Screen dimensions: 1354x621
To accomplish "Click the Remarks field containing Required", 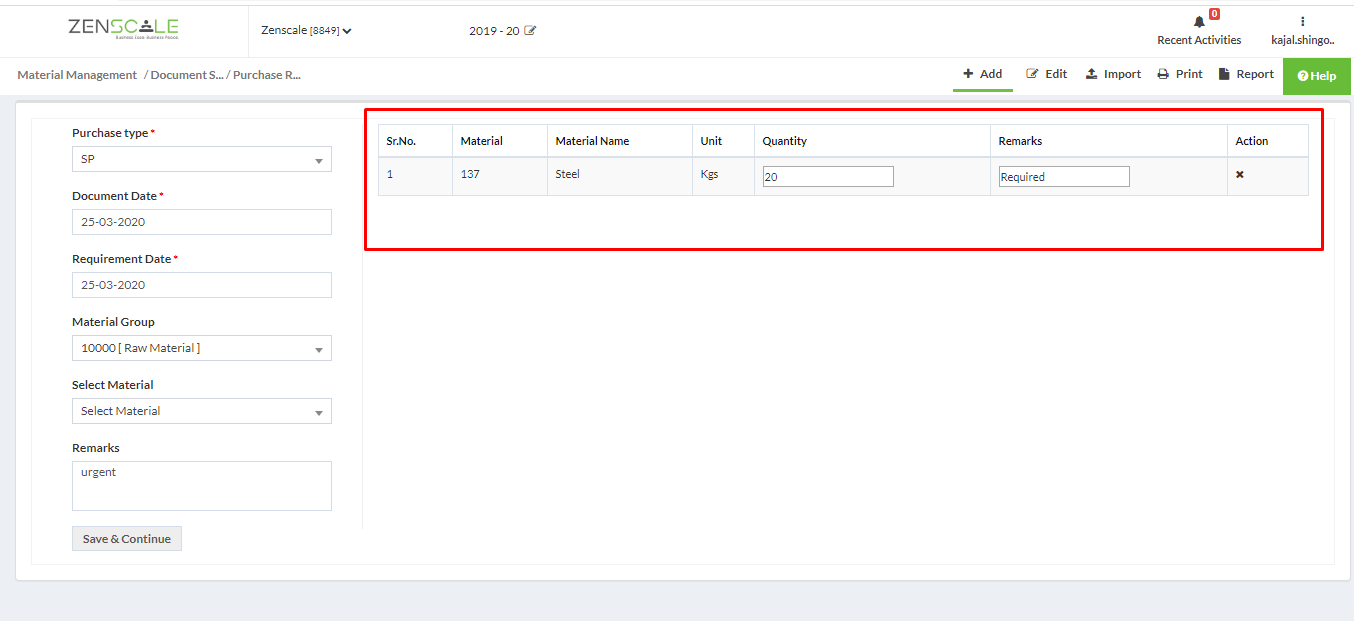I will click(1064, 177).
